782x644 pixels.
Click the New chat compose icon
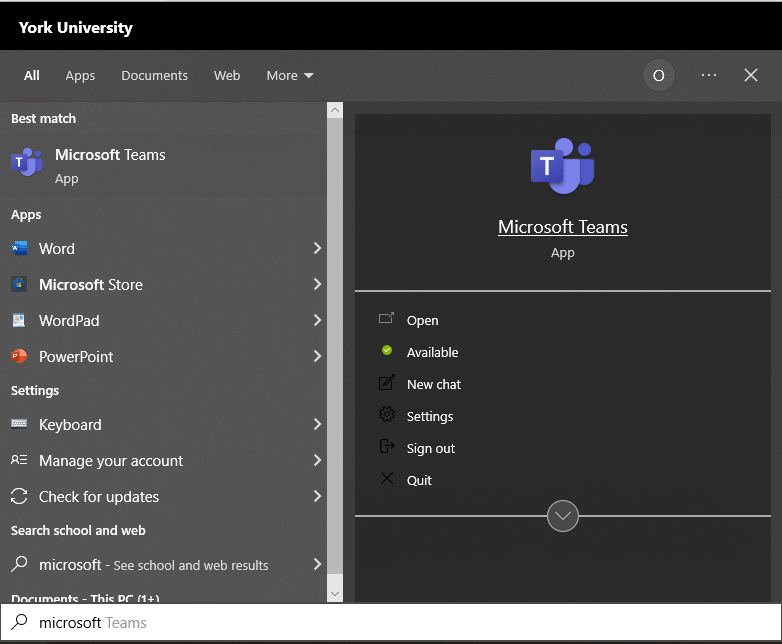387,382
